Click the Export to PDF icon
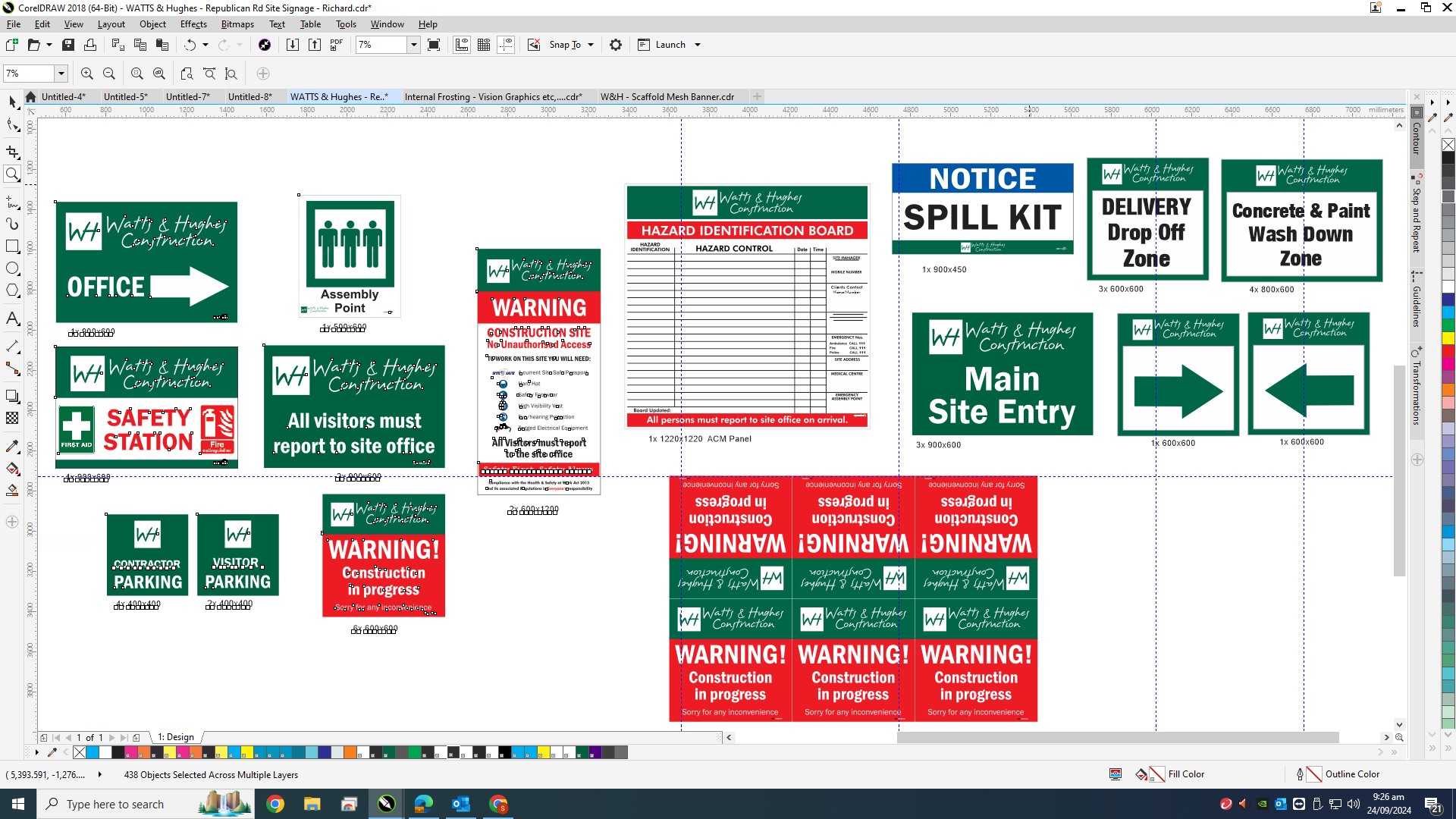 pos(337,45)
